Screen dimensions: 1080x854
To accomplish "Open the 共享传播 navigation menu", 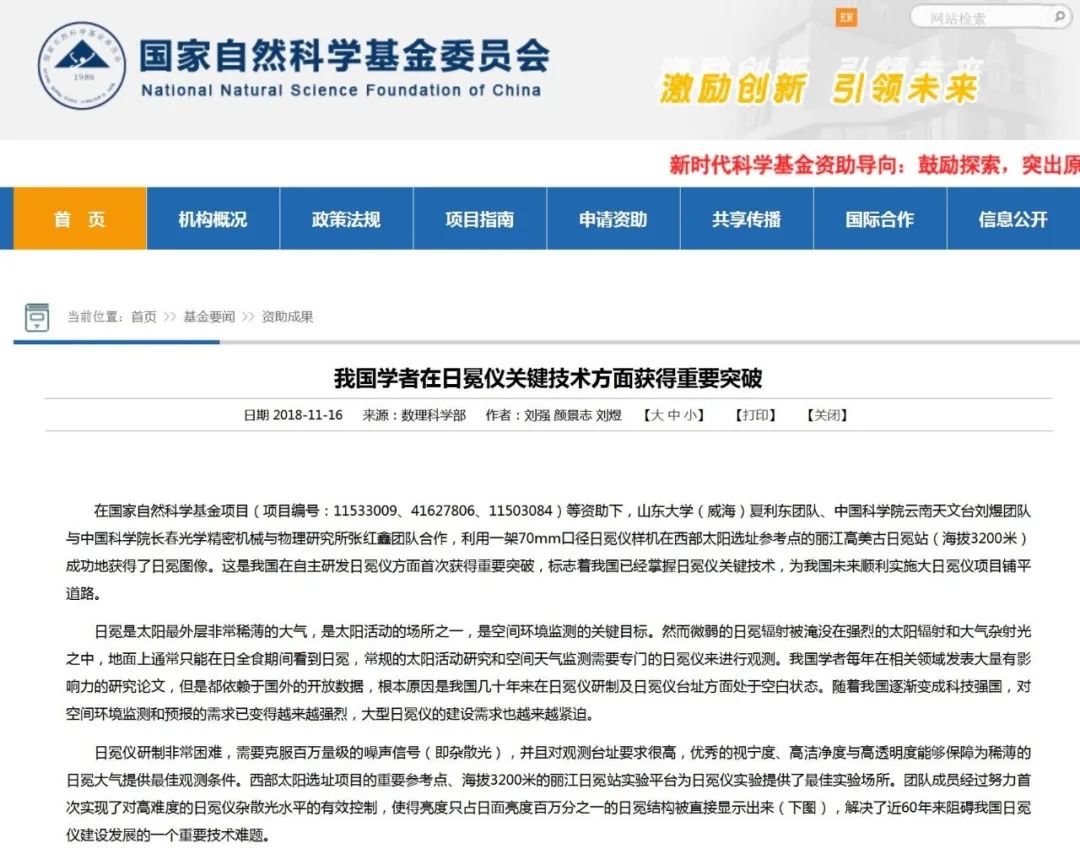I will 747,218.
